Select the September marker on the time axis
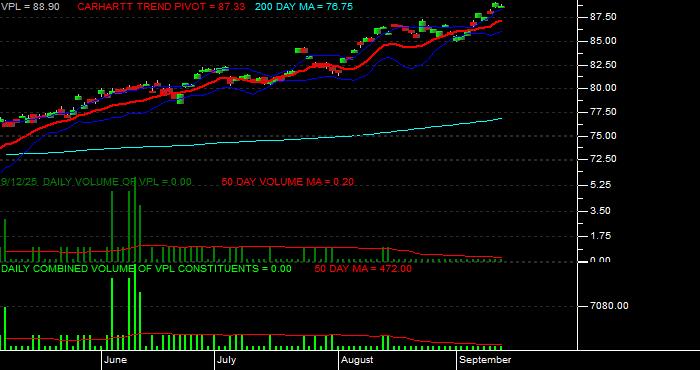Image resolution: width=700 pixels, height=370 pixels. pos(485,360)
